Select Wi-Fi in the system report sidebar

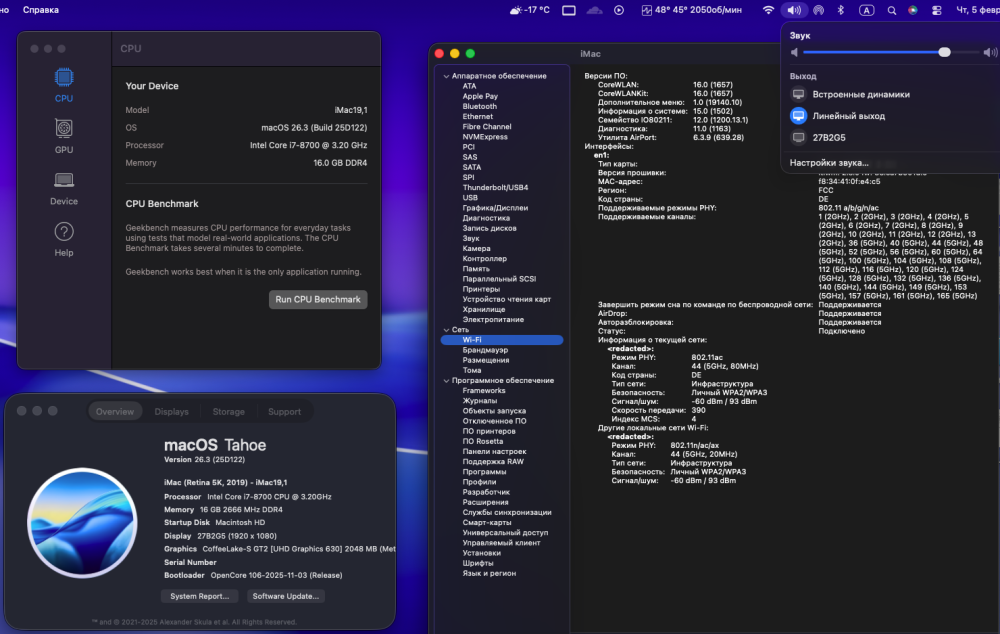(502, 340)
